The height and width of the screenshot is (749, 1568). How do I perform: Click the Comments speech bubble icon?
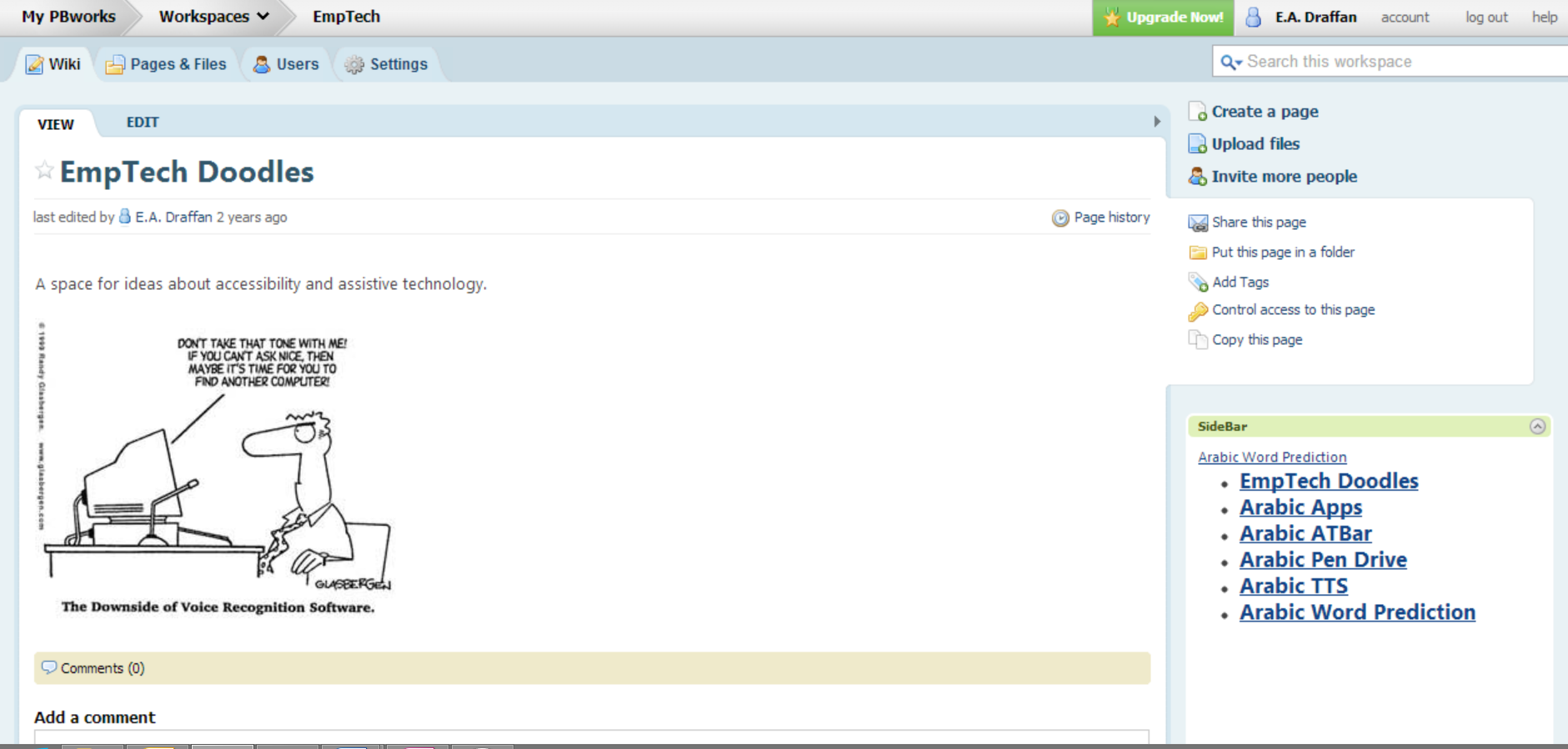click(49, 667)
